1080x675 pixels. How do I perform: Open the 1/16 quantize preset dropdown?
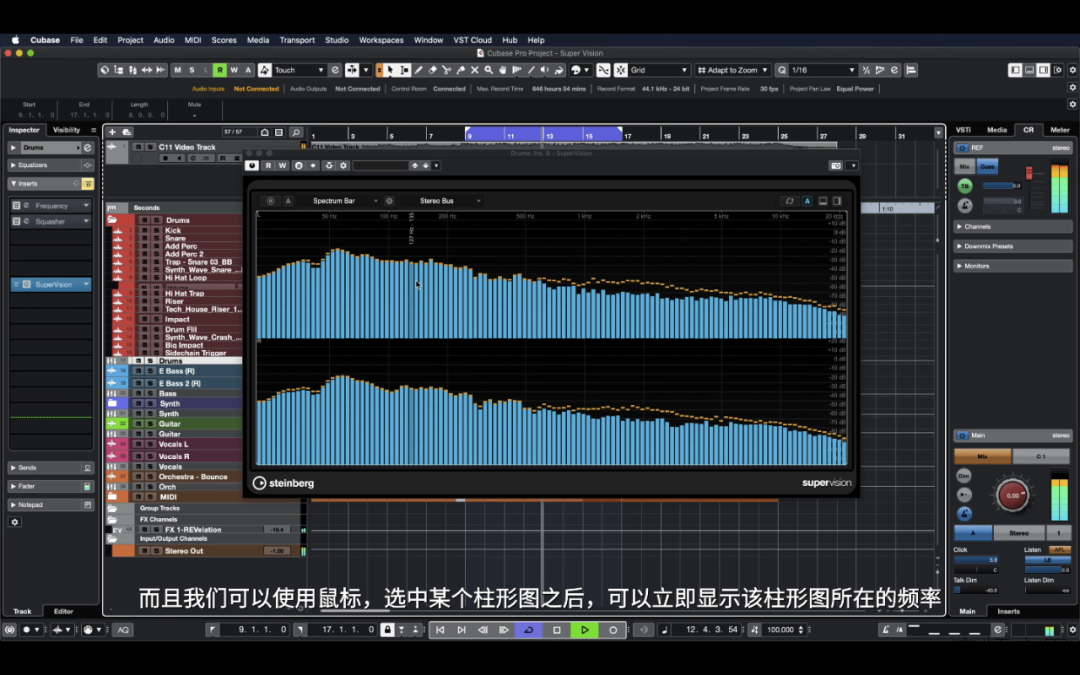coord(822,70)
